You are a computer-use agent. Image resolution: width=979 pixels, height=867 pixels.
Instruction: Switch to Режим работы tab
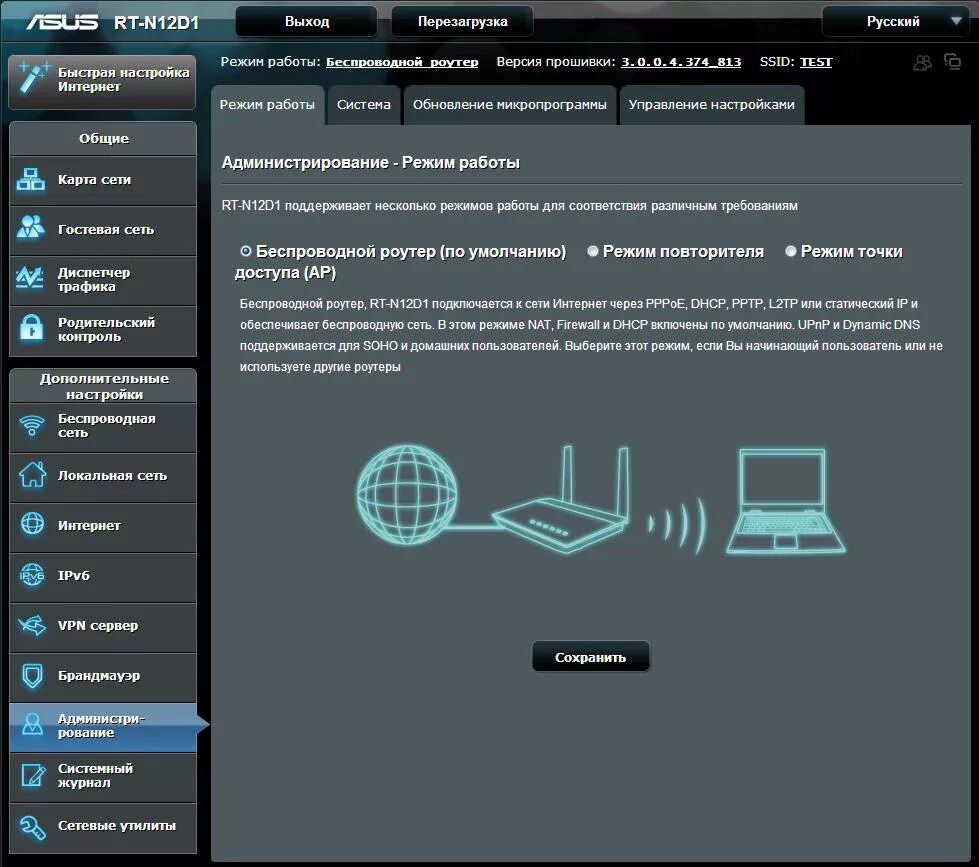267,105
